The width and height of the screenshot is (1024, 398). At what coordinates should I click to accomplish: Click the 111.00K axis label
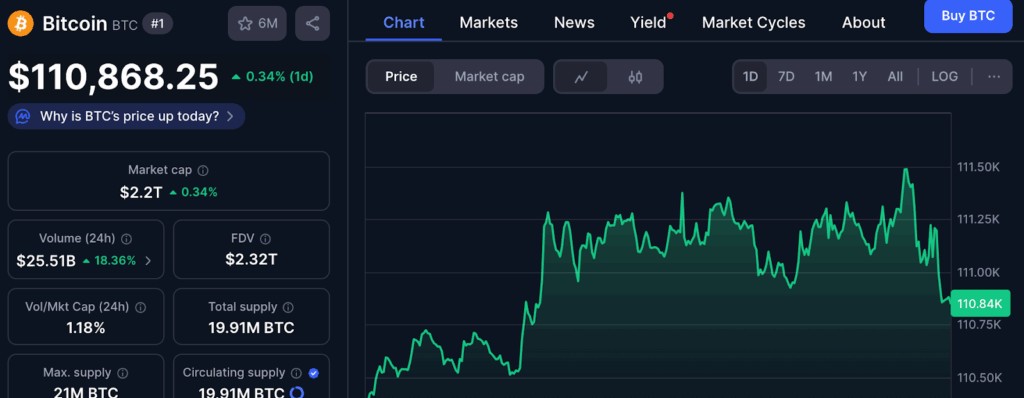(x=978, y=272)
